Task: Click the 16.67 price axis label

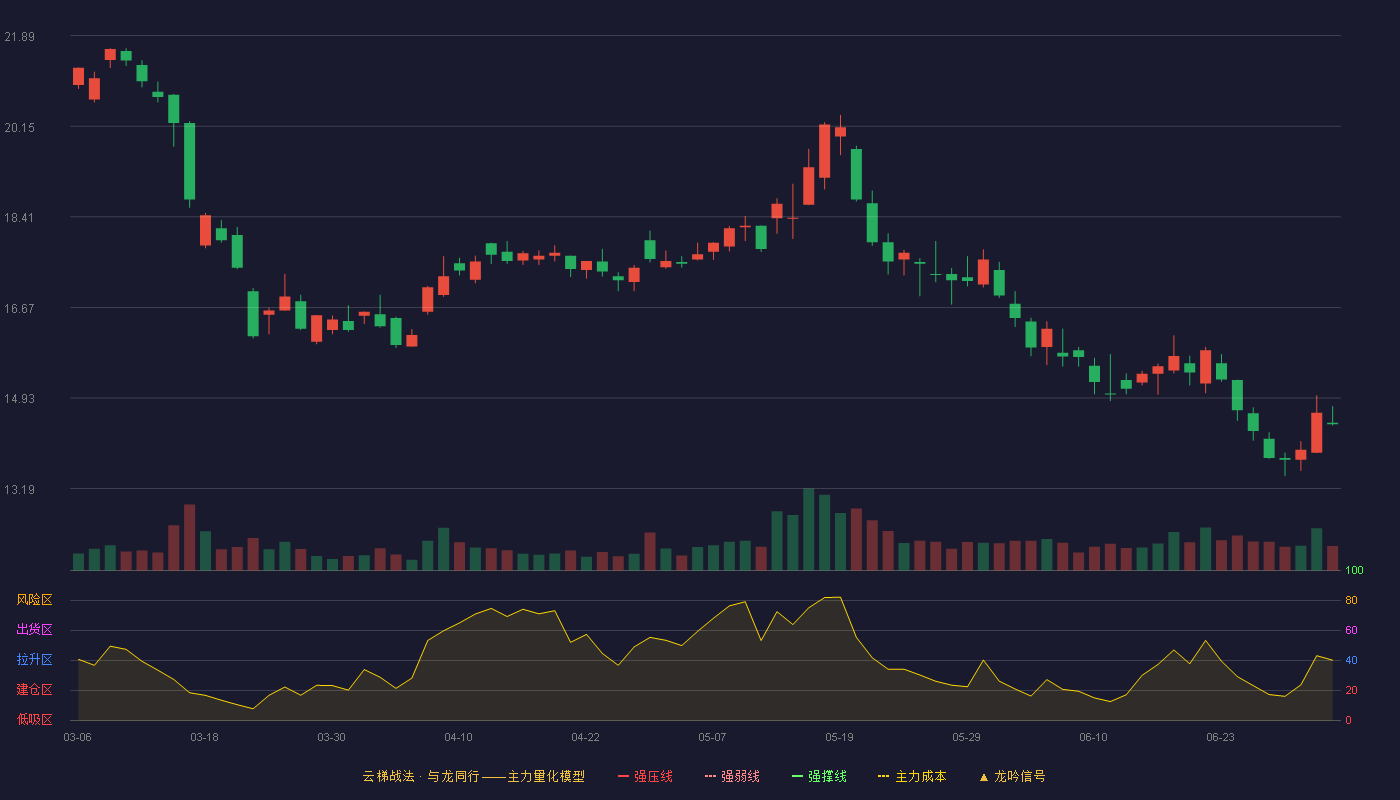Action: 19,308
